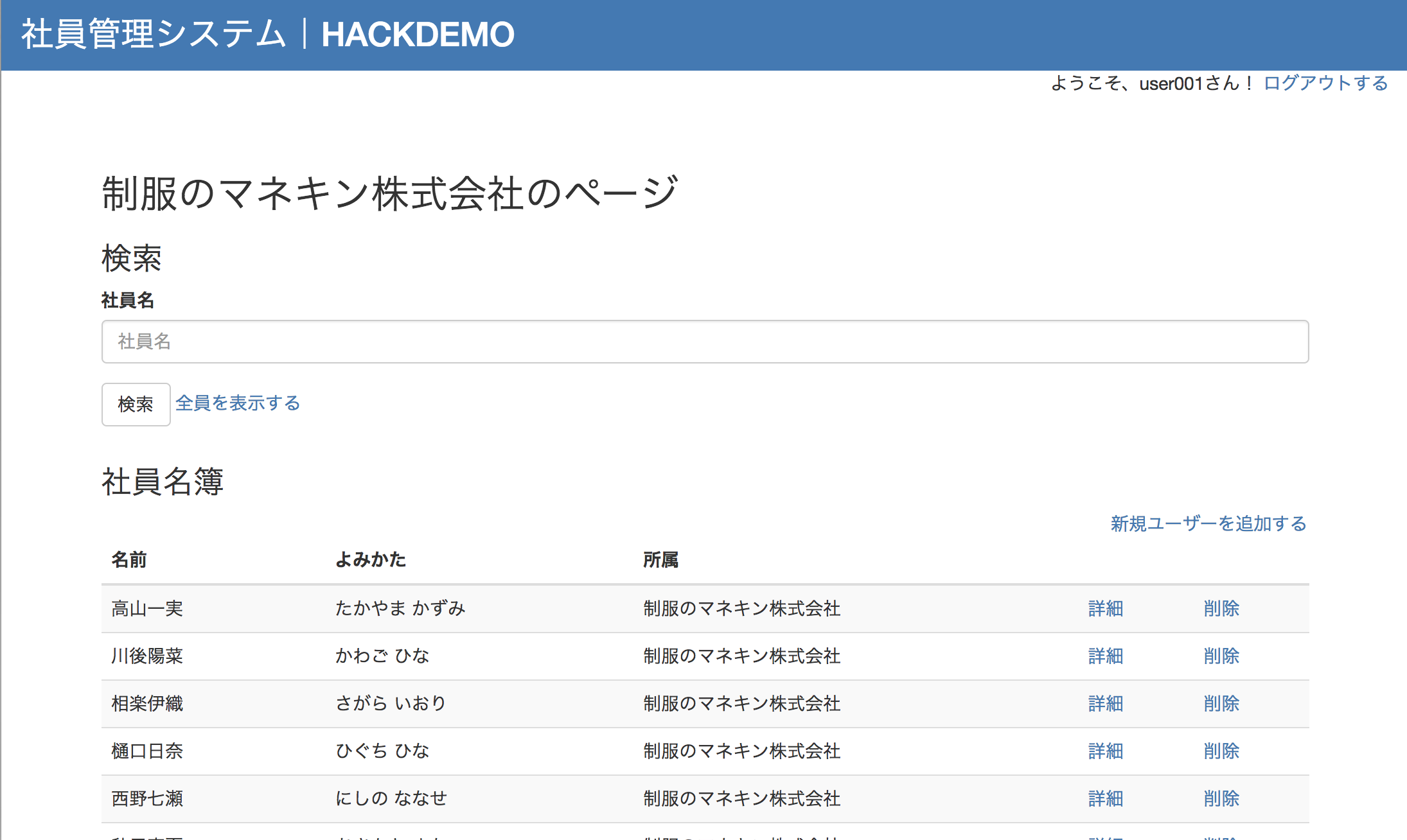This screenshot has width=1407, height=840.
Task: Click 制服のマネキン株式会社 in 高山一実 row
Action: click(x=742, y=609)
